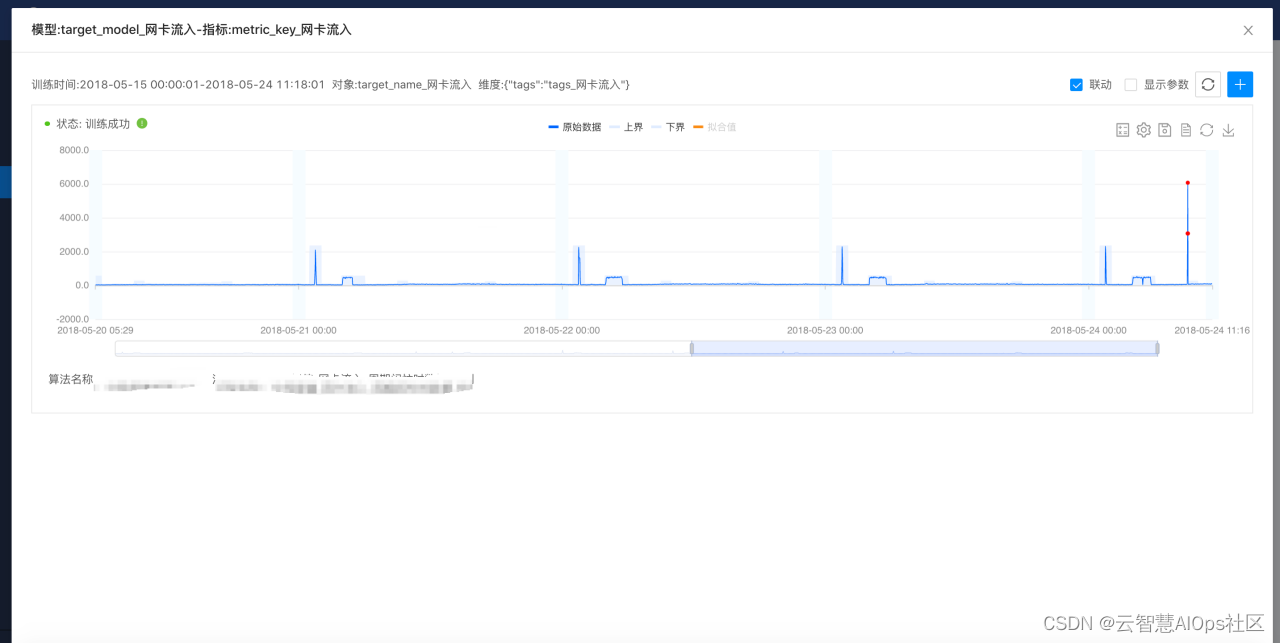The width and height of the screenshot is (1280, 643).
Task: Click y-axis value 4000.0
Action: point(74,218)
